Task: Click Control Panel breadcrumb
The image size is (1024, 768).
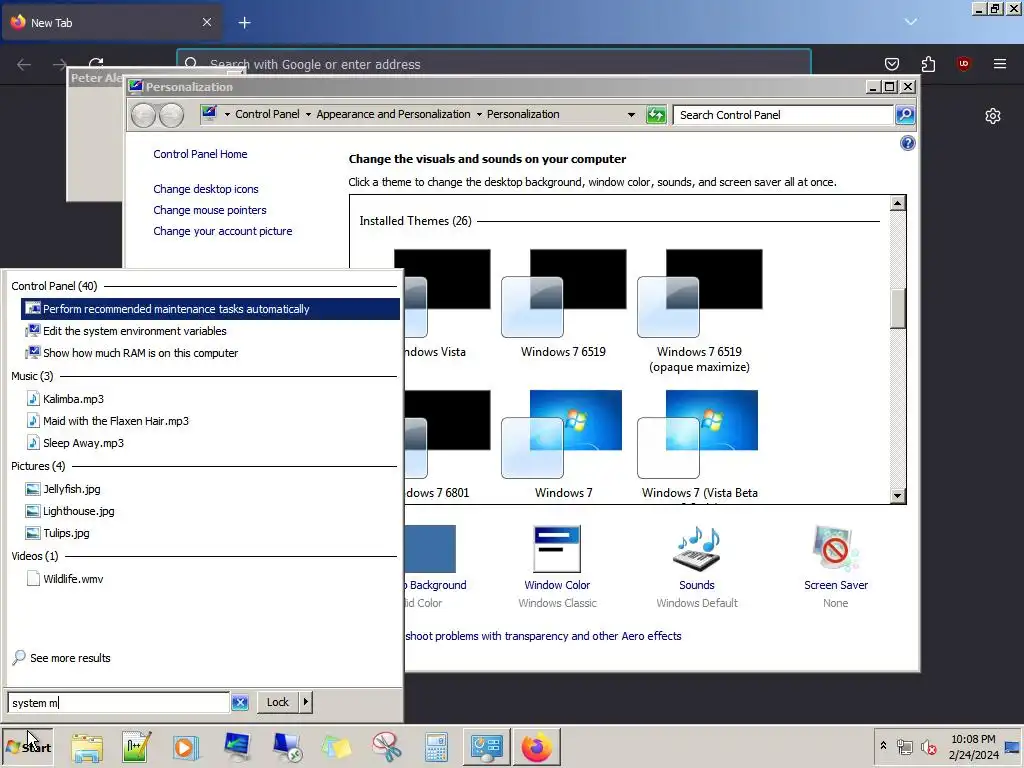Action: pos(267,114)
